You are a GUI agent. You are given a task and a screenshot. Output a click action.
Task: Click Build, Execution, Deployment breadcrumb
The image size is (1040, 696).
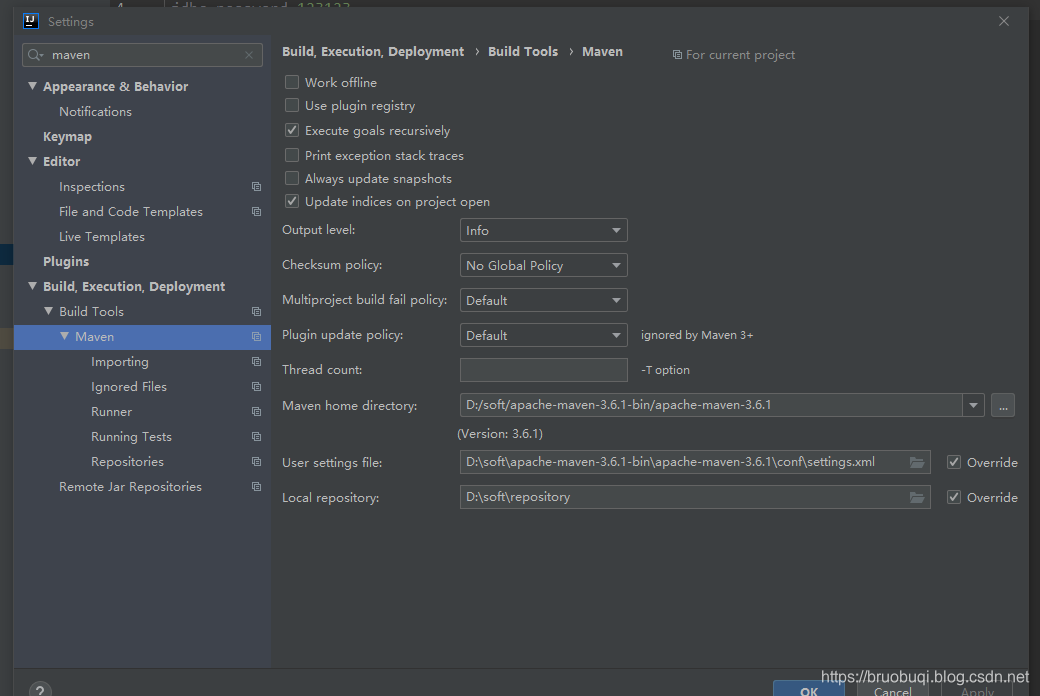point(373,52)
